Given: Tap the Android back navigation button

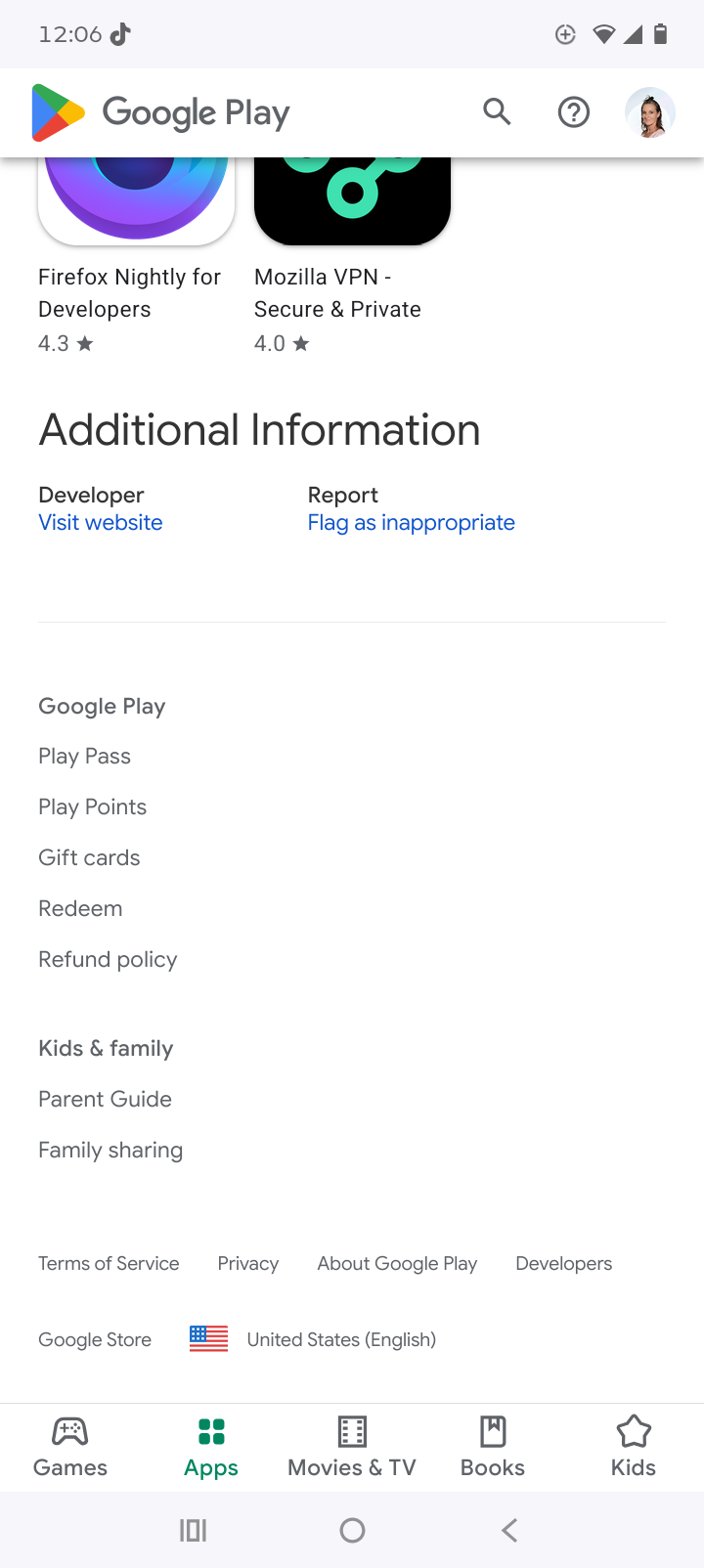Looking at the screenshot, I should click(x=509, y=1530).
